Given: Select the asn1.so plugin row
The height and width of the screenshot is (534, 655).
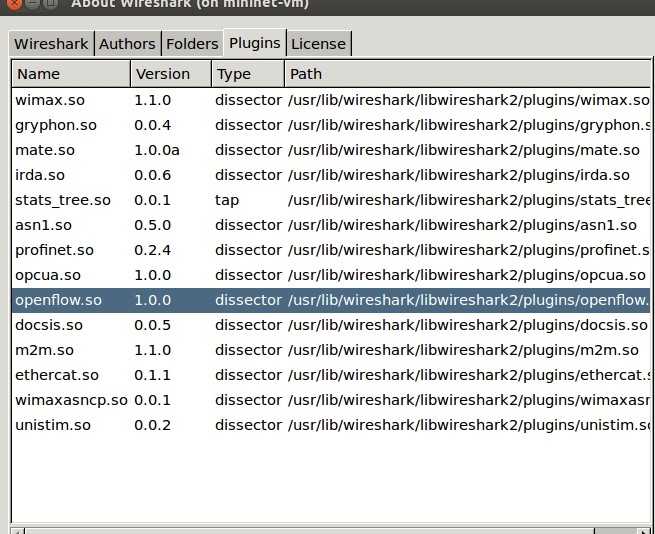Looking at the screenshot, I should point(331,225).
